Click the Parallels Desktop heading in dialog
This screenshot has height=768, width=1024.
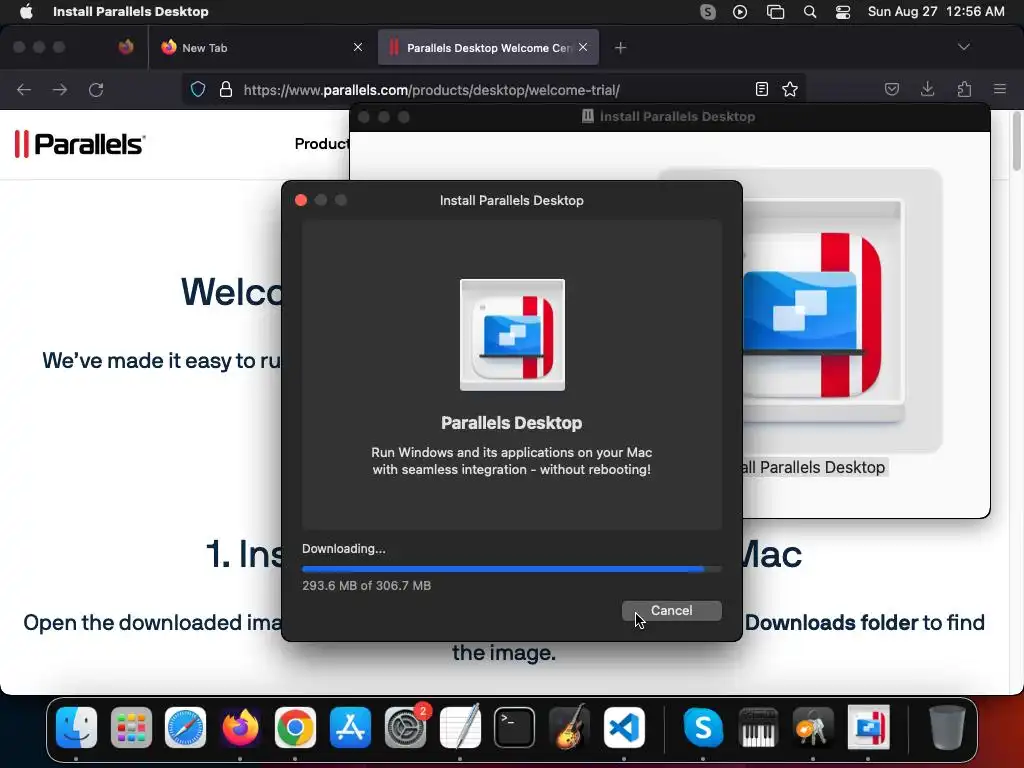[511, 423]
